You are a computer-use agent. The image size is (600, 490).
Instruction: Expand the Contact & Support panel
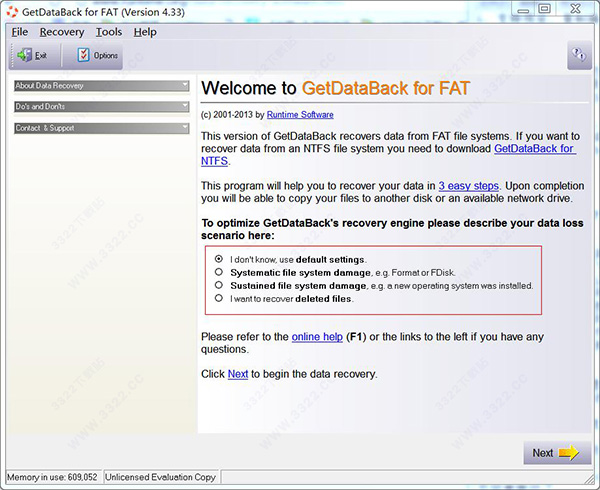click(x=101, y=128)
